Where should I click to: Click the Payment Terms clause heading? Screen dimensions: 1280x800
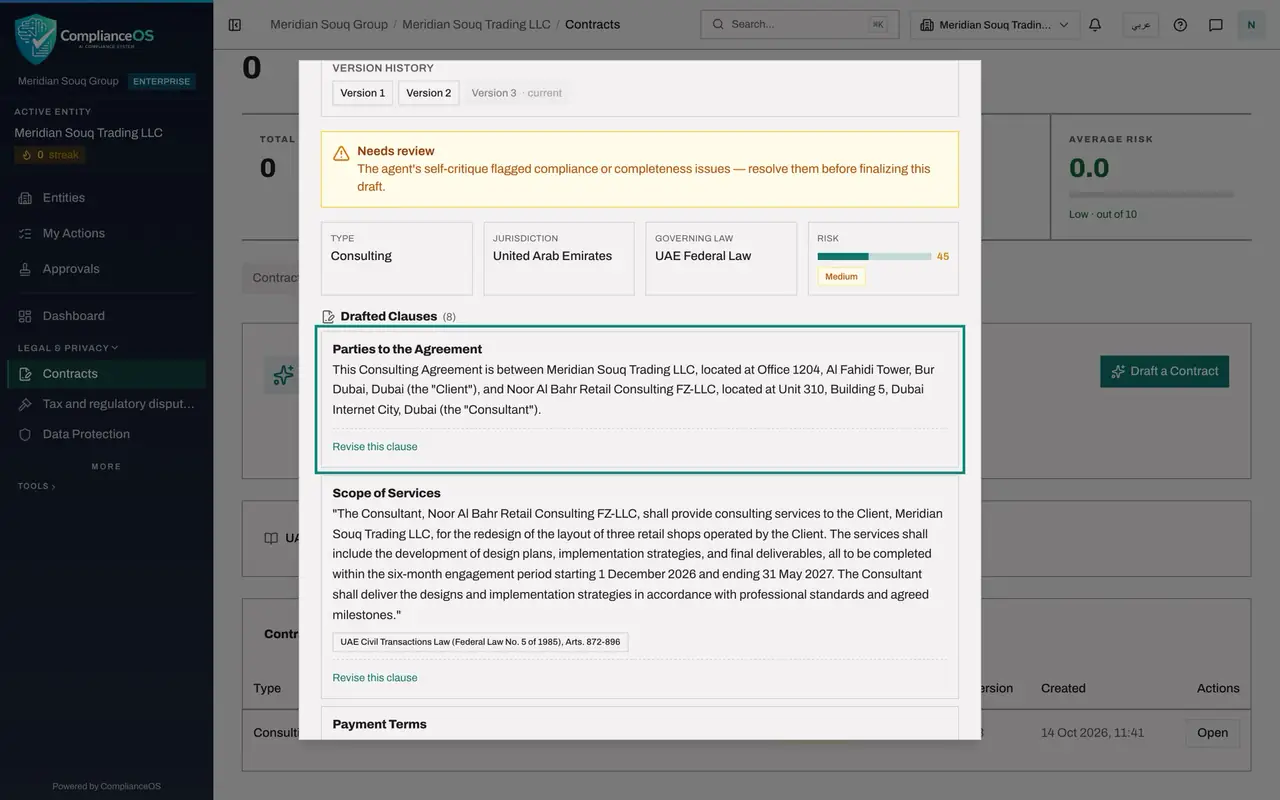pos(379,724)
